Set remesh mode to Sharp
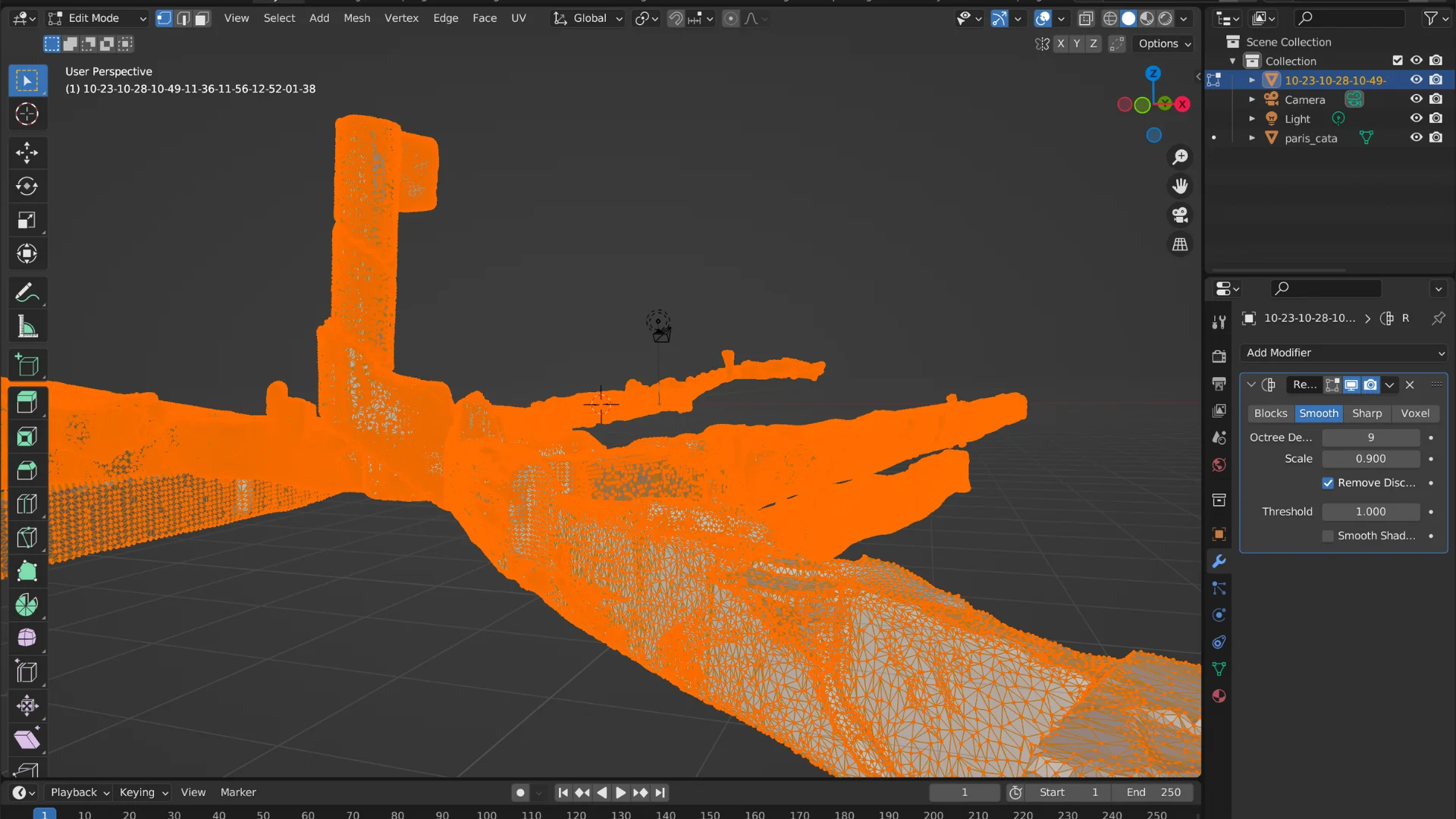 pyautogui.click(x=1367, y=413)
